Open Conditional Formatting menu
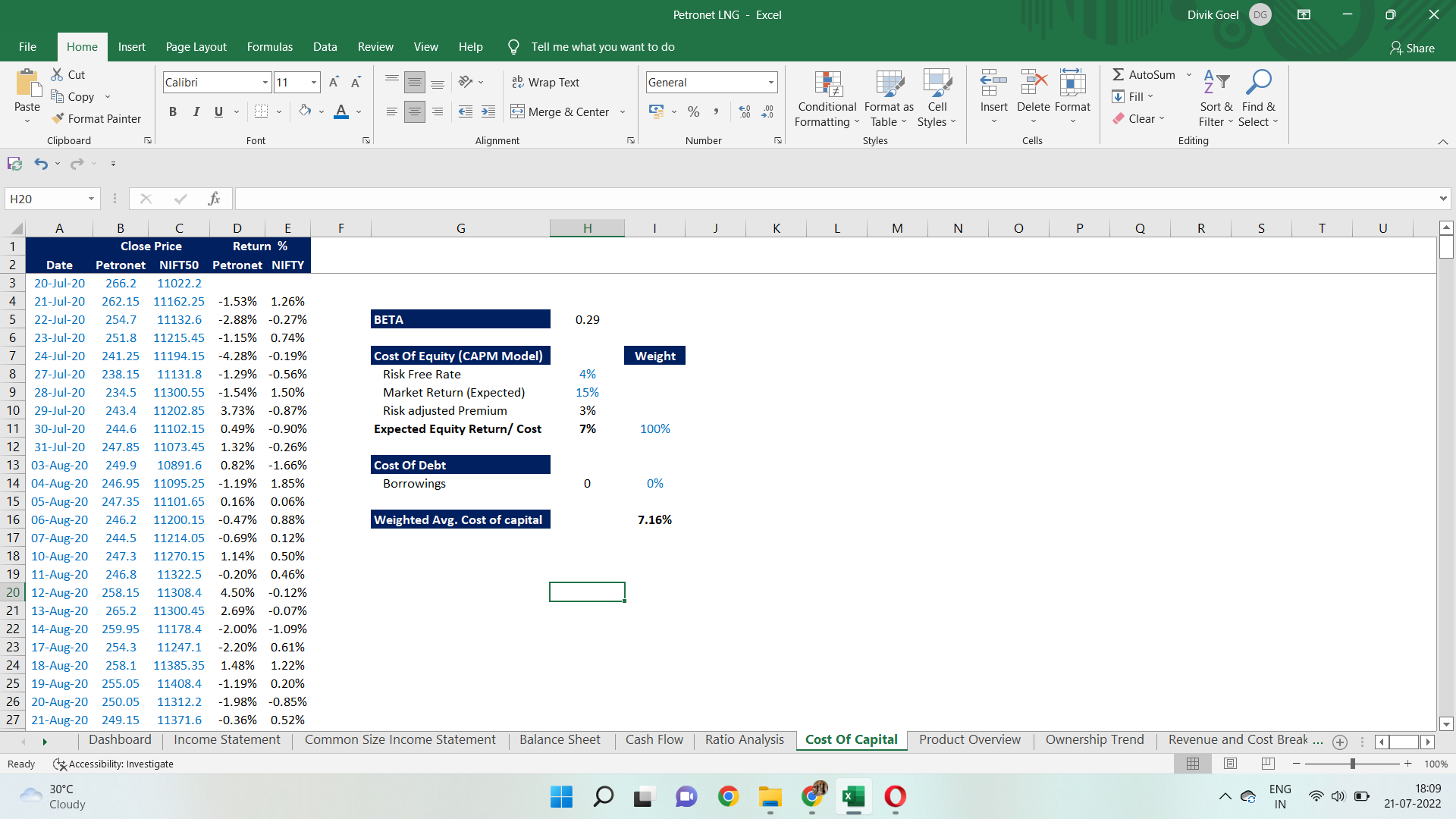The height and width of the screenshot is (819, 1456). 827,99
